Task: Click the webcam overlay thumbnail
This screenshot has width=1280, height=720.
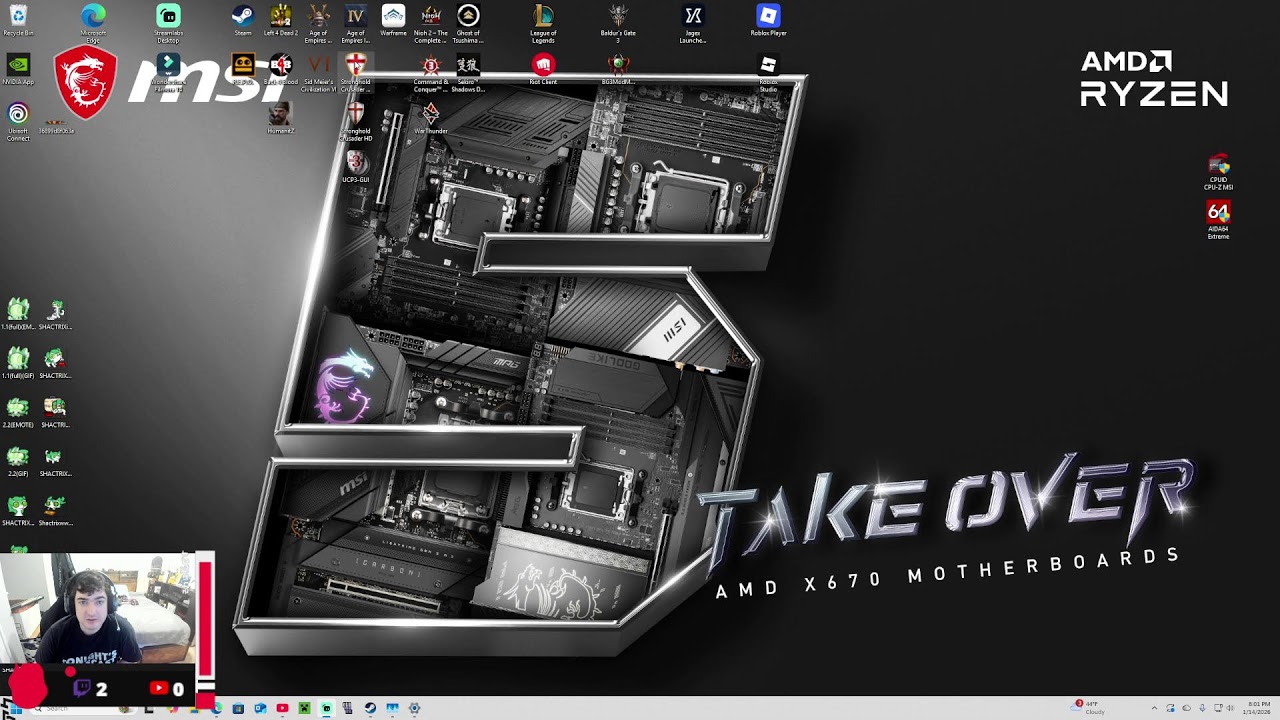Action: [x=97, y=607]
